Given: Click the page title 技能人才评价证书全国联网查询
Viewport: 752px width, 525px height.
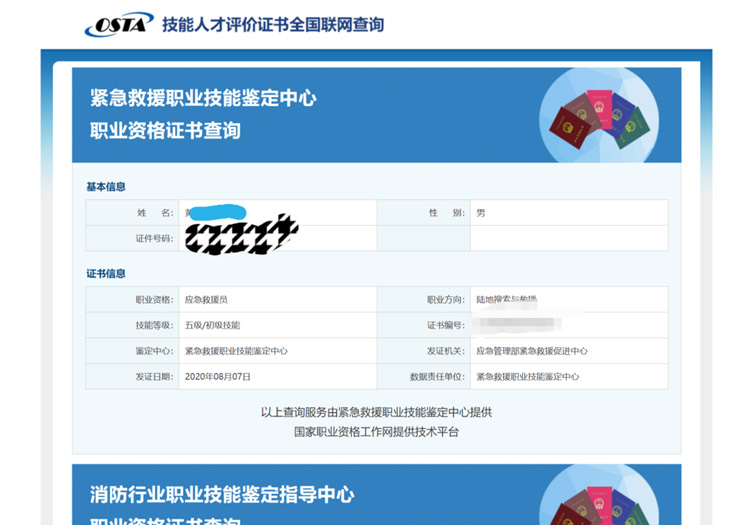Looking at the screenshot, I should point(272,25).
